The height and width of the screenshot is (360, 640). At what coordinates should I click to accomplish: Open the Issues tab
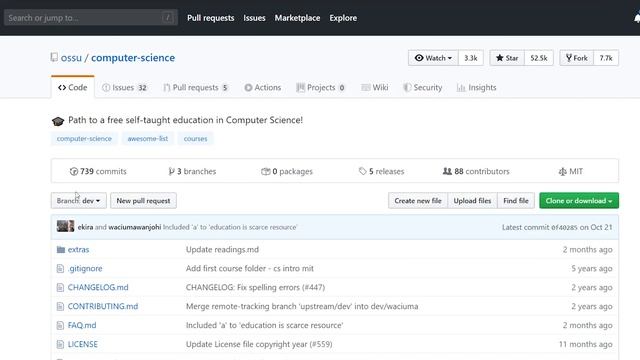124,87
